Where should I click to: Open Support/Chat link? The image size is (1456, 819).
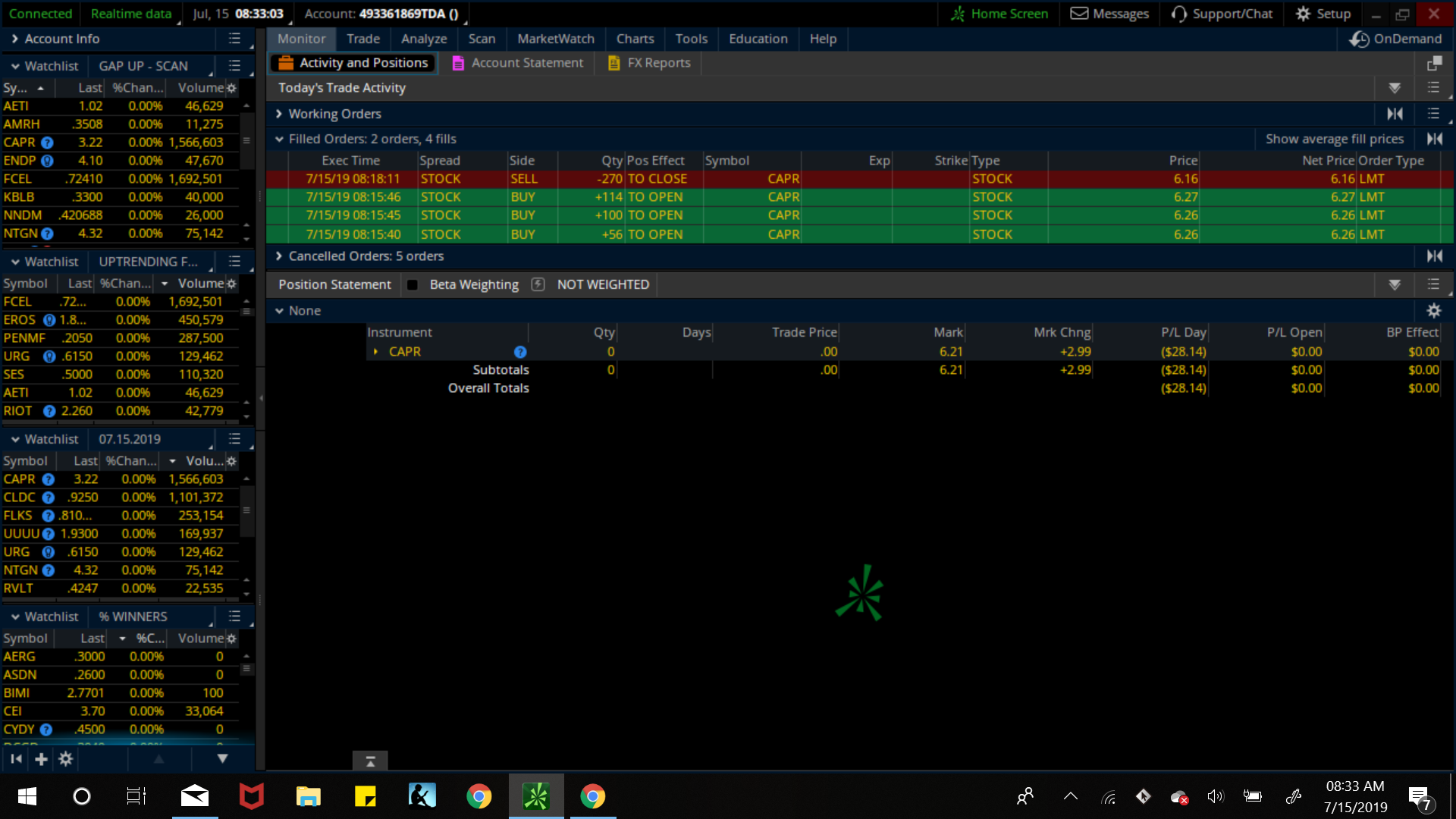(x=1222, y=14)
